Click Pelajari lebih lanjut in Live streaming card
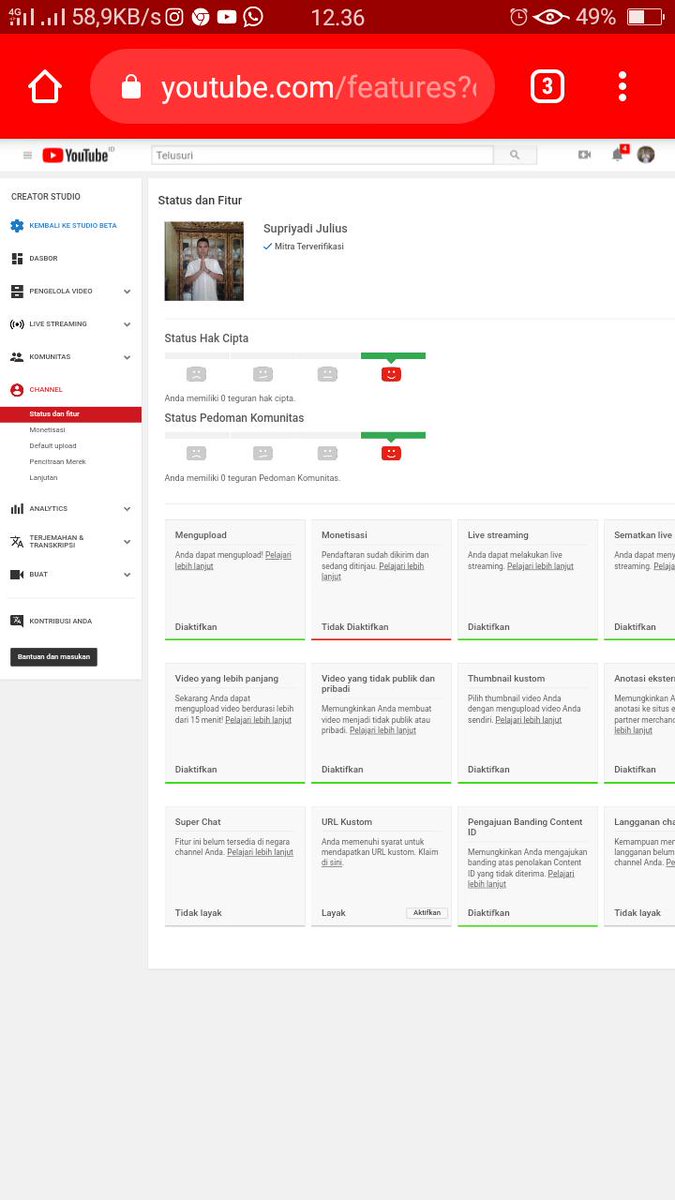The height and width of the screenshot is (1200, 675). coord(540,566)
